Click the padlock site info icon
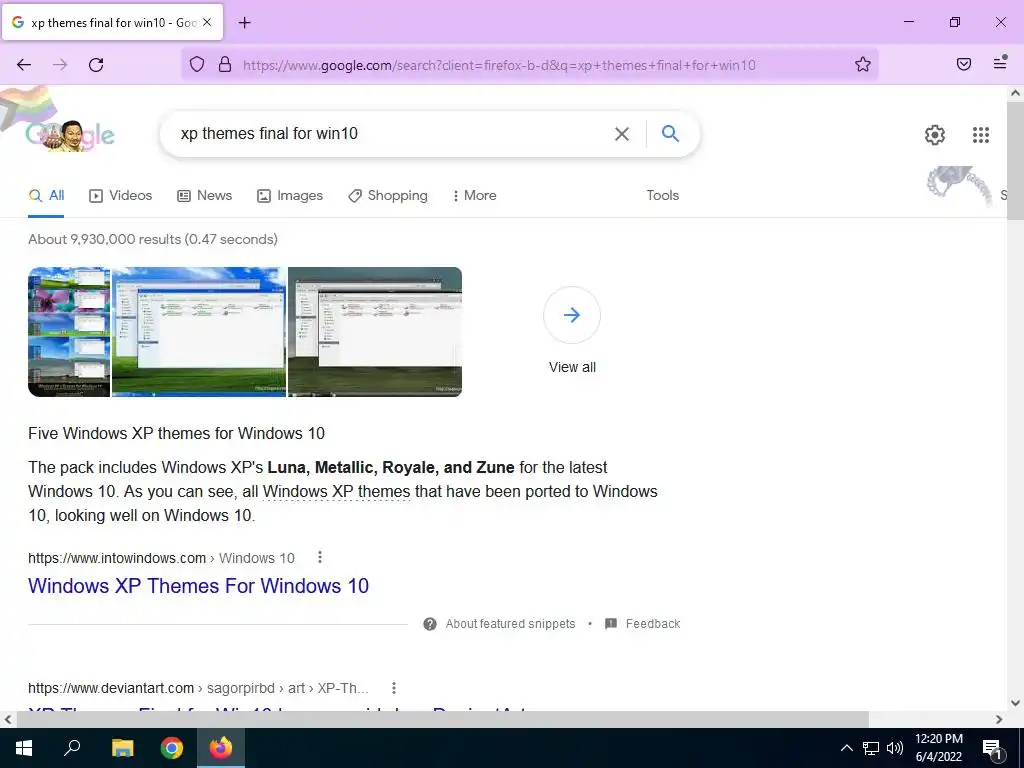This screenshot has width=1024, height=768. click(225, 64)
